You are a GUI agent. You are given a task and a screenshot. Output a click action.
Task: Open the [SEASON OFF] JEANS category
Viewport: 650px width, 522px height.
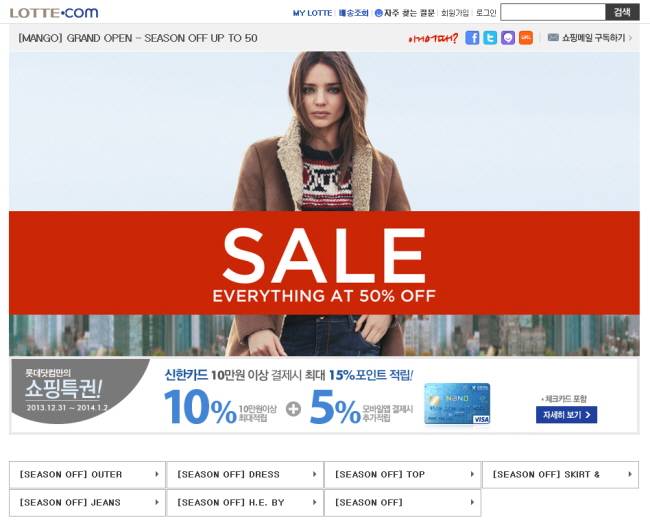click(87, 503)
